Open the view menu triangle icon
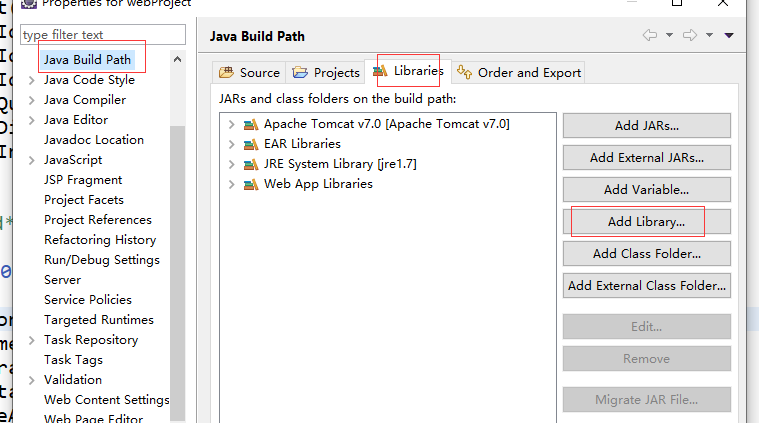The height and width of the screenshot is (423, 759). (729, 35)
